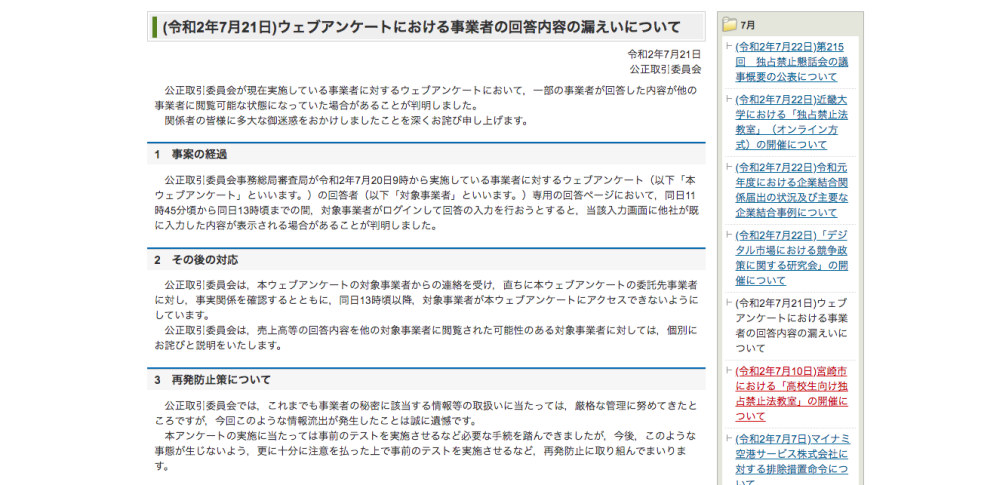
Task: Click the 公正取引委員会 author line under date
Action: pos(666,70)
